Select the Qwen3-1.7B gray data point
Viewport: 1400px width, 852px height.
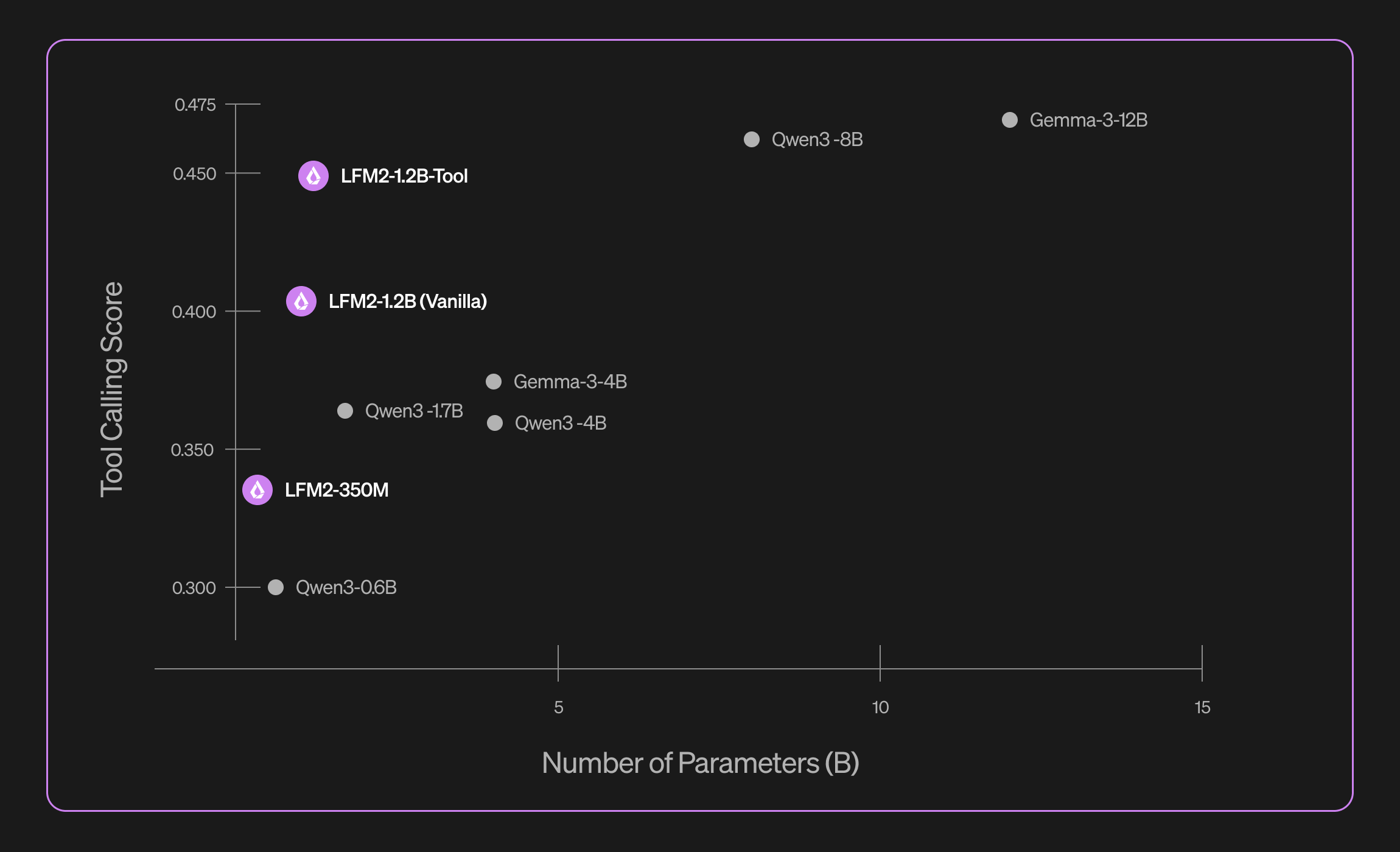coord(345,411)
